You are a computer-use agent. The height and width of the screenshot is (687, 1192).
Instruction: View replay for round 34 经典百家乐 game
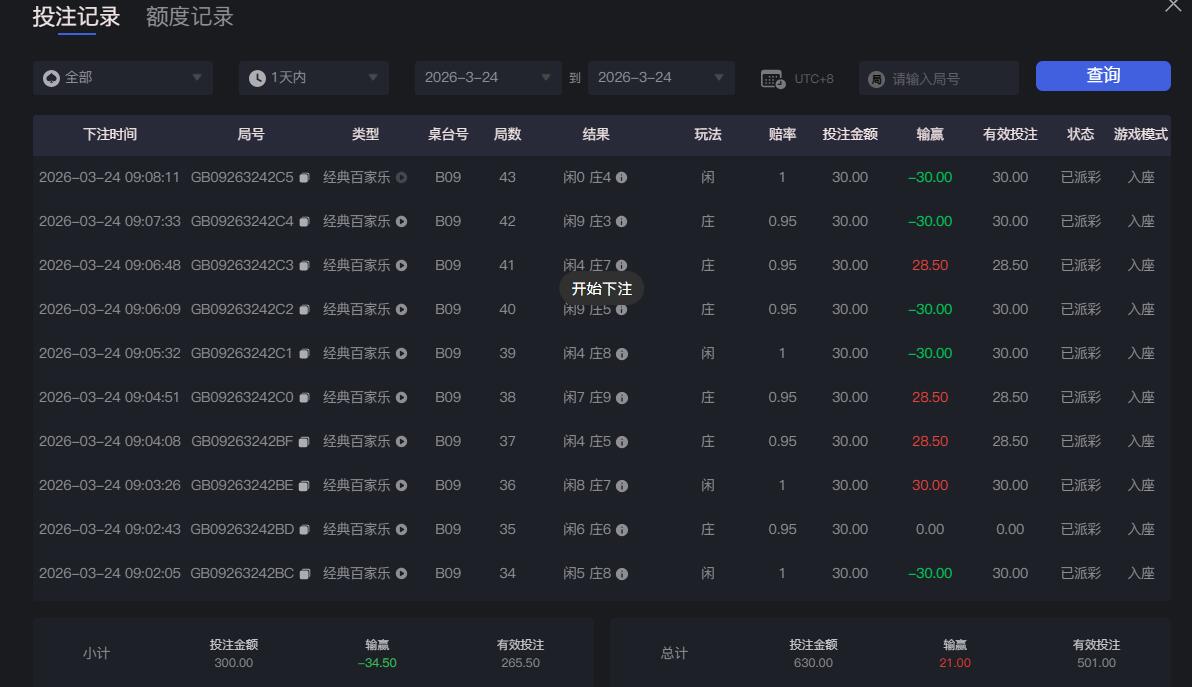click(x=400, y=573)
